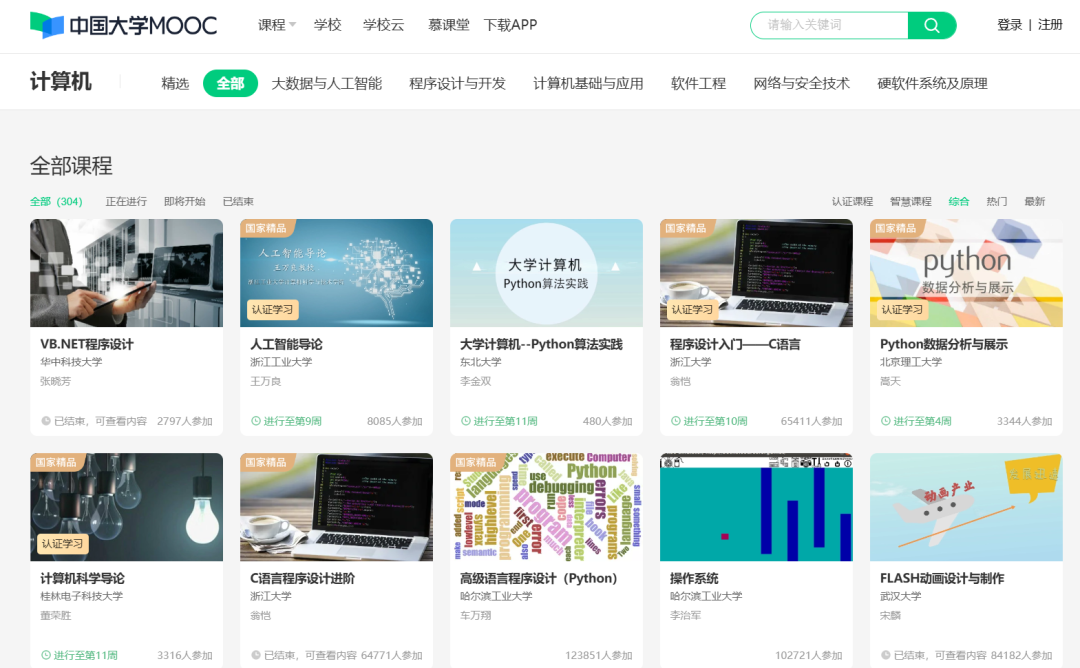The height and width of the screenshot is (668, 1080).
Task: Open the 学校云 menu item
Action: click(383, 25)
